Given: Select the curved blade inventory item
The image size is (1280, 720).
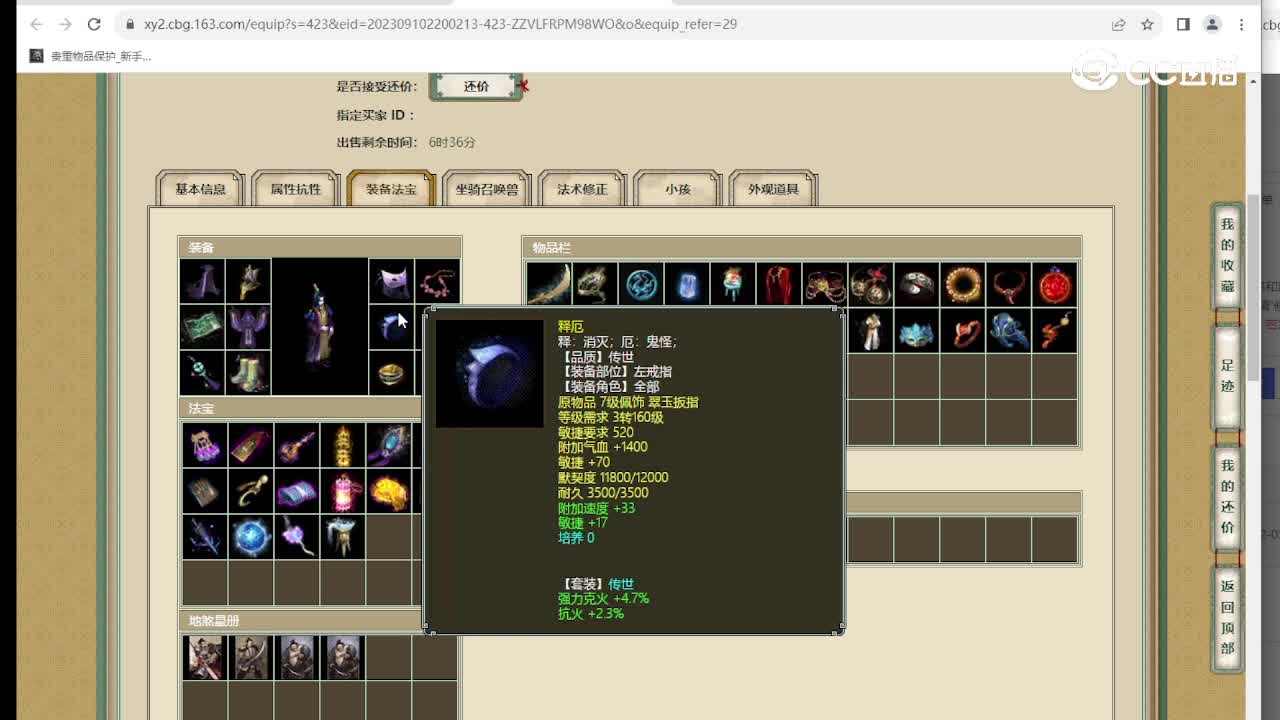Looking at the screenshot, I should tap(549, 284).
